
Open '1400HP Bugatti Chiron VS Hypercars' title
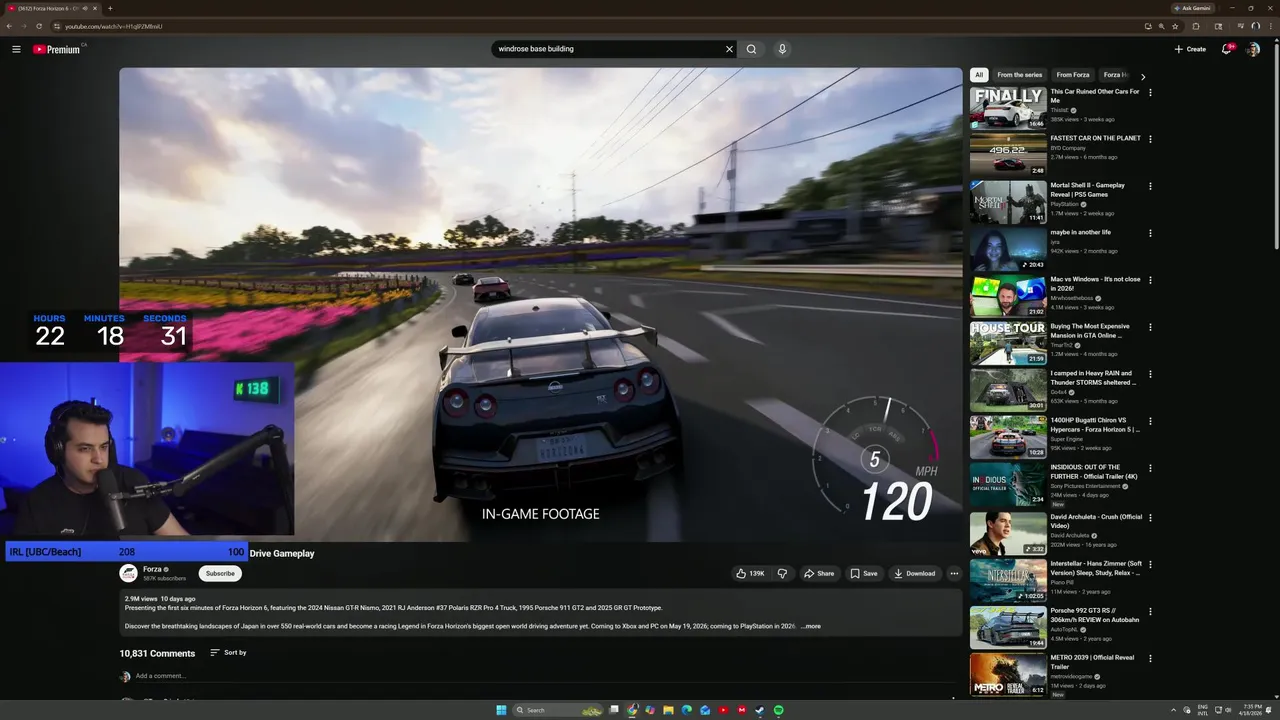[x=1095, y=425]
